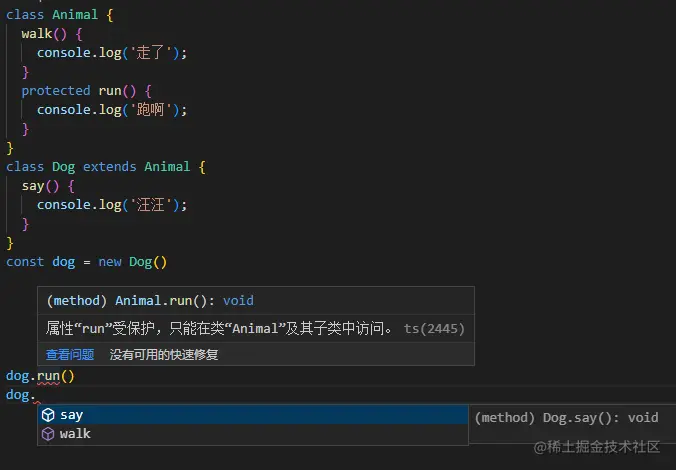This screenshot has height=470, width=676.
Task: Click the (method) Dog.say(): void detail
Action: (x=566, y=417)
